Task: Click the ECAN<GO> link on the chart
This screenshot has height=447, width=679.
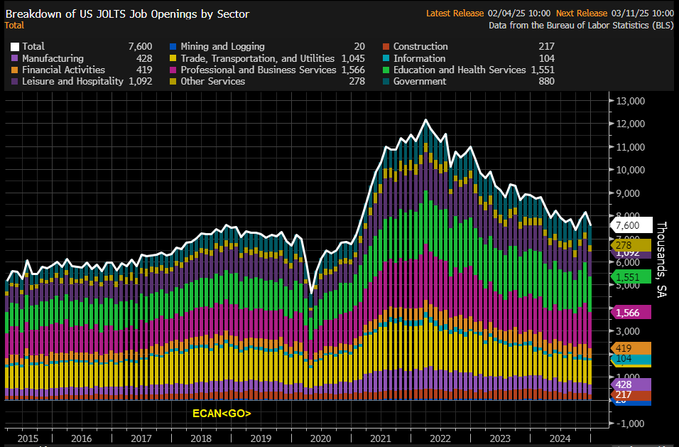Action: click(x=222, y=413)
